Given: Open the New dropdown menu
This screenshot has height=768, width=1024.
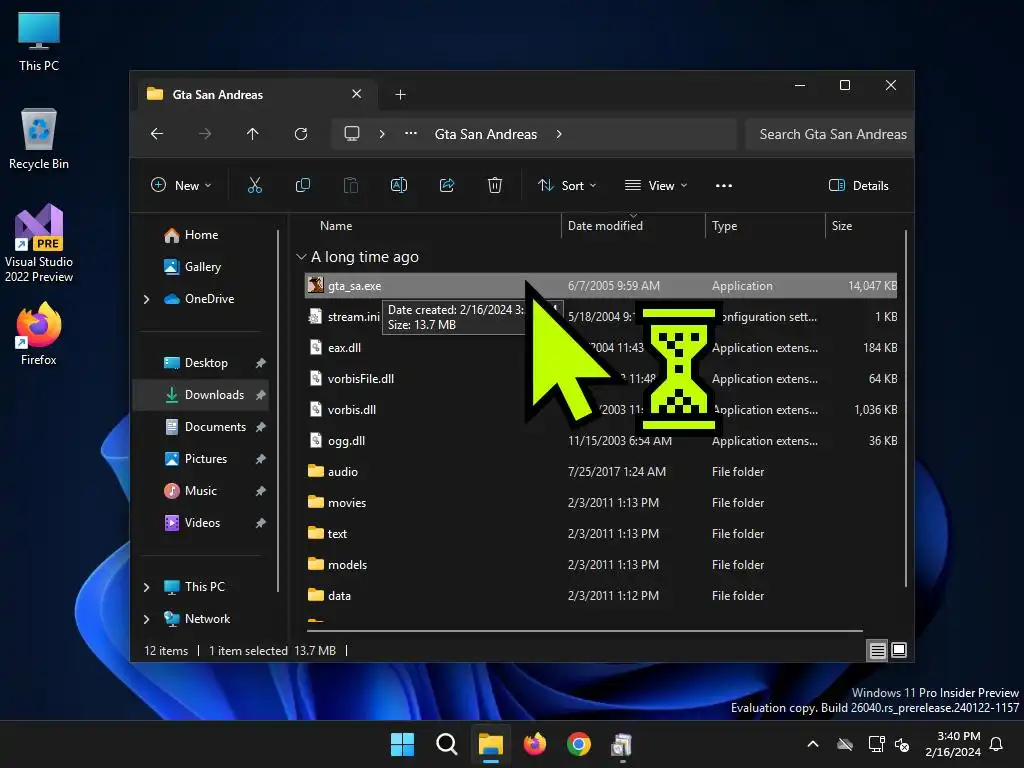Looking at the screenshot, I should click(181, 185).
